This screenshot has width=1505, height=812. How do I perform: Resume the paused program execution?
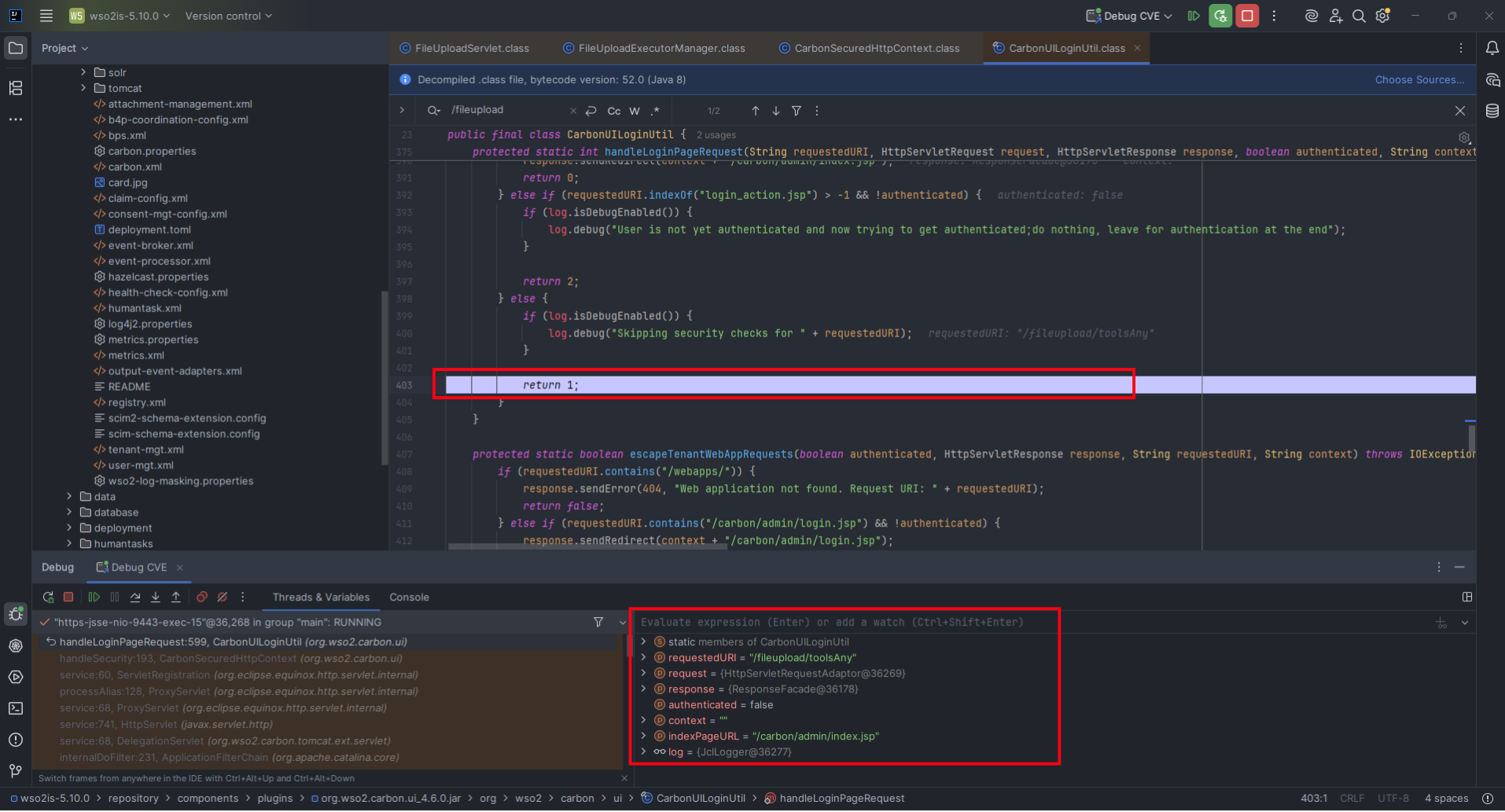[94, 597]
